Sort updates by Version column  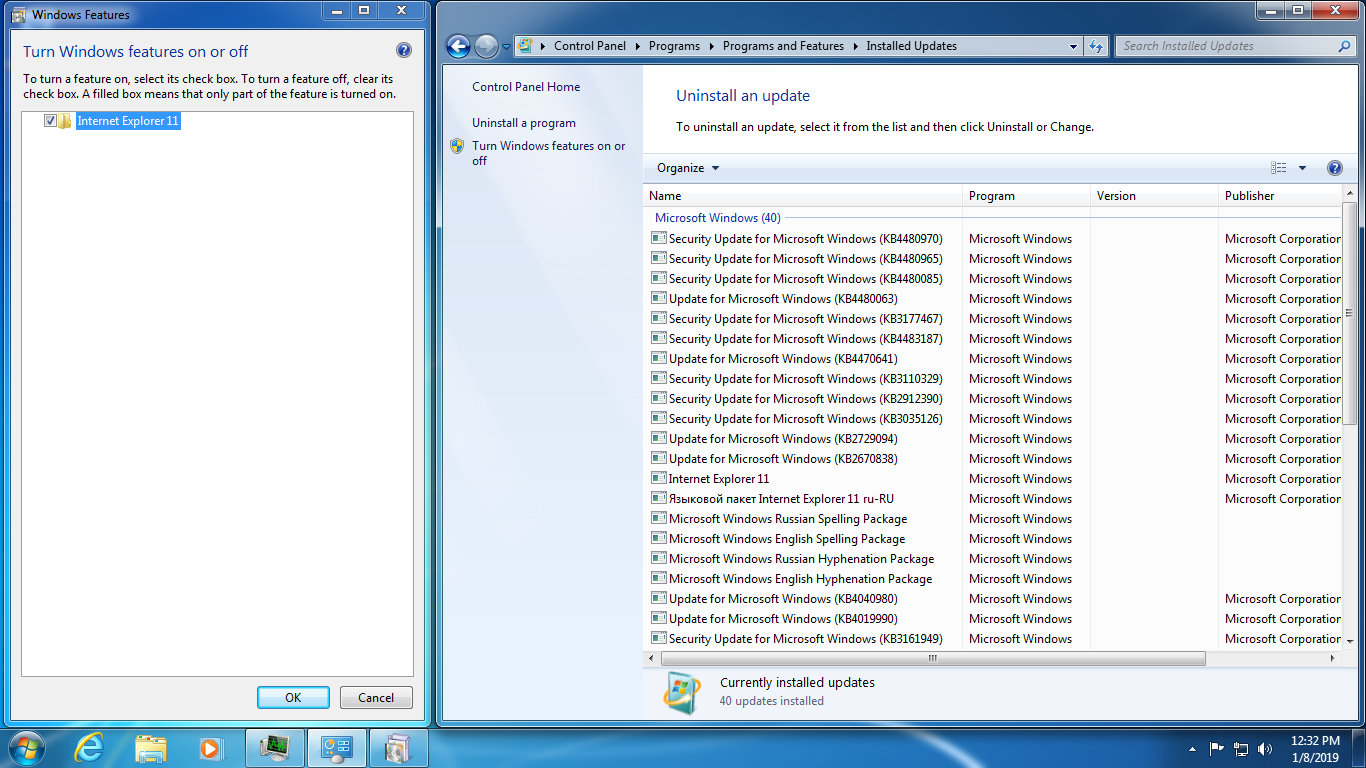1154,196
